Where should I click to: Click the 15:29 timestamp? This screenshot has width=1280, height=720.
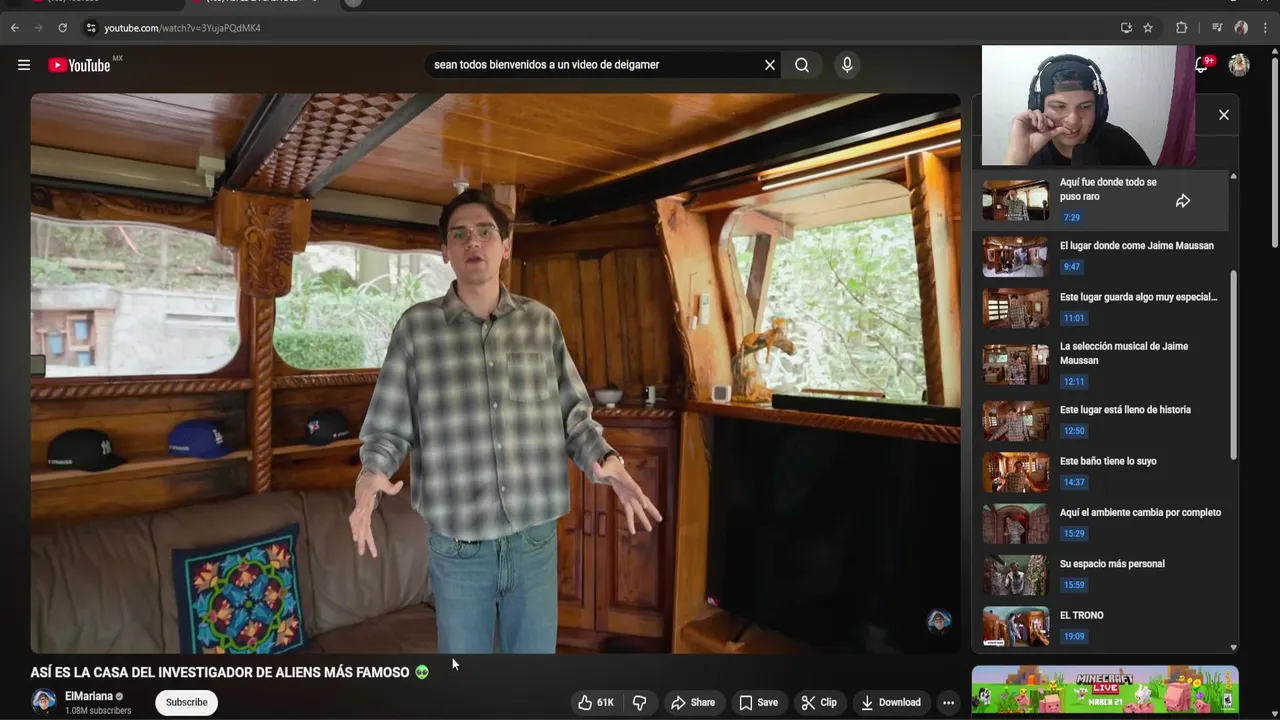point(1073,533)
